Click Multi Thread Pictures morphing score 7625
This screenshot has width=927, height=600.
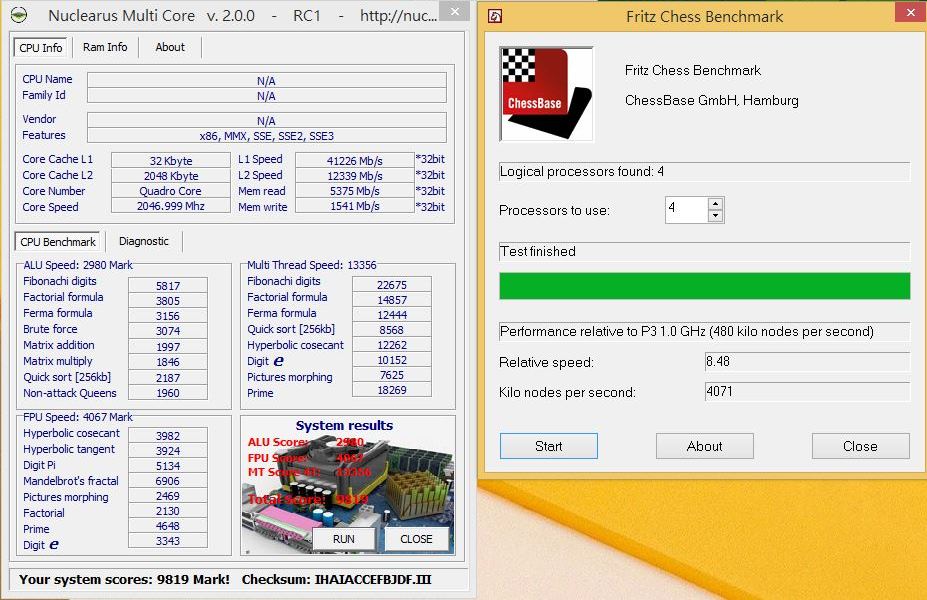(392, 375)
